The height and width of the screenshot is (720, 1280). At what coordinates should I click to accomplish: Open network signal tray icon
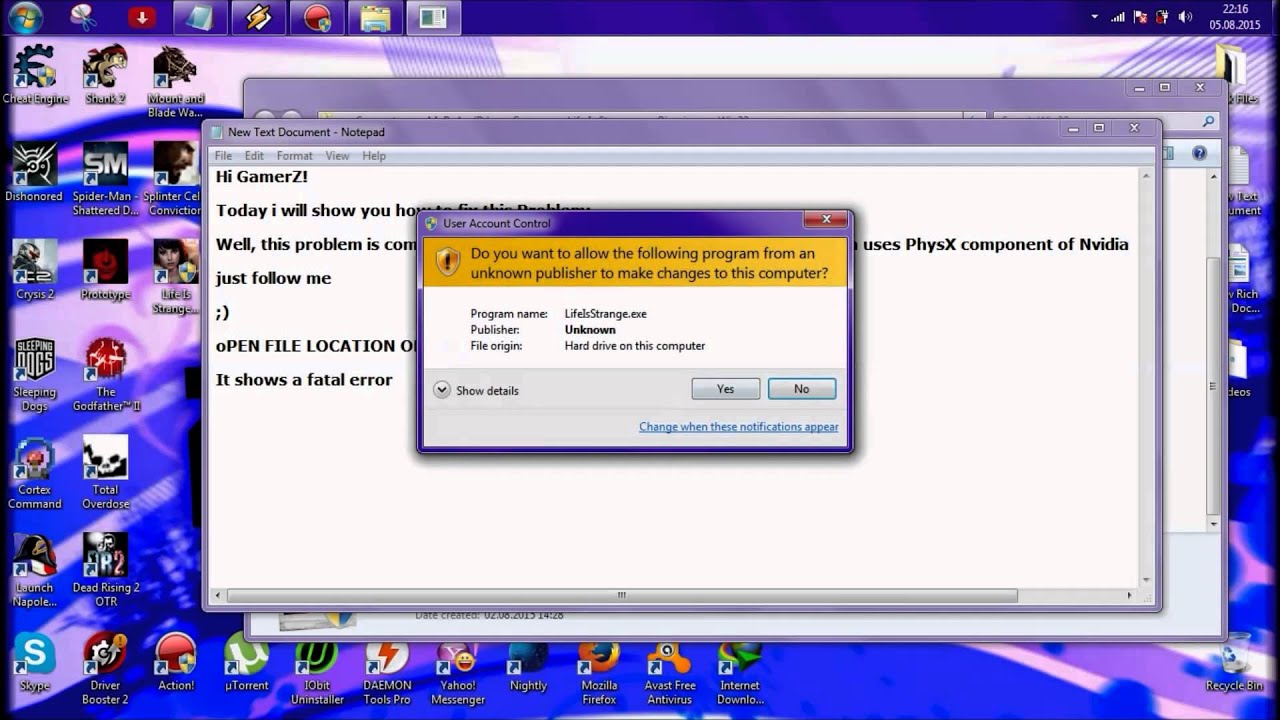click(1118, 17)
